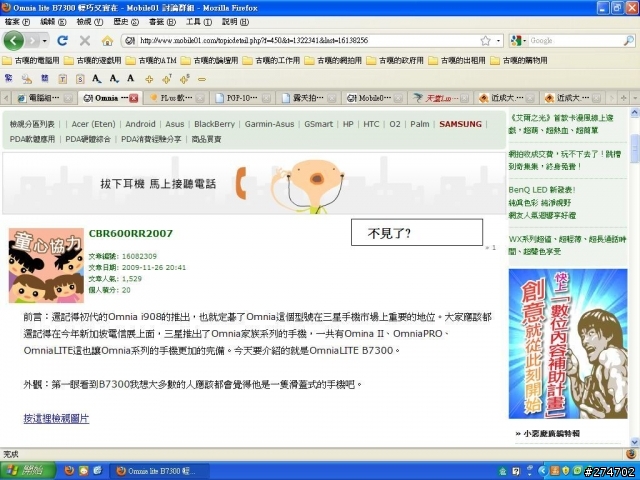This screenshot has width=640, height=480.
Task: Switch to the POP-10 tab
Action: coord(242,98)
